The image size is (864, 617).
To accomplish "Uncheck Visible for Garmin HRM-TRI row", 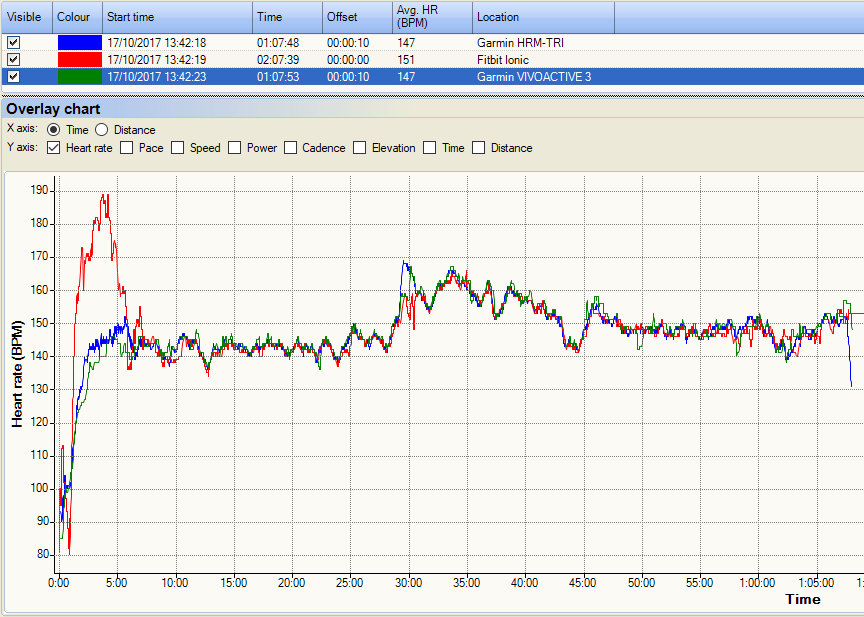I will 13,42.
